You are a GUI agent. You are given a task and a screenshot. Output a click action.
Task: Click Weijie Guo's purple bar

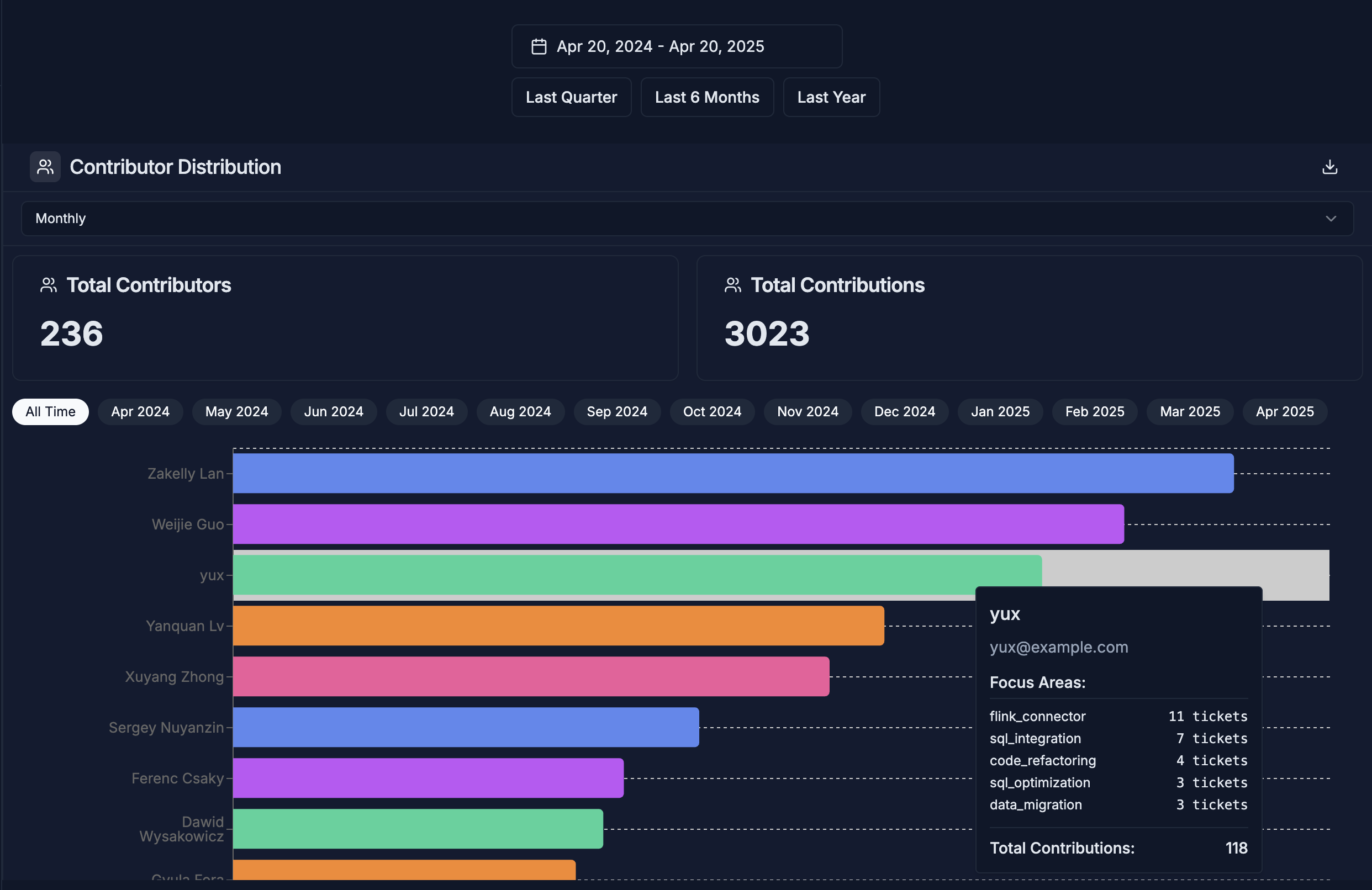(x=677, y=524)
